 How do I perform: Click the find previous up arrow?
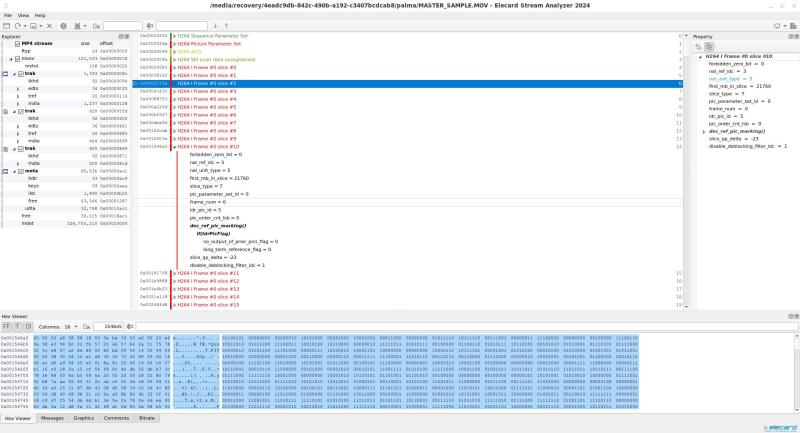[x=227, y=26]
